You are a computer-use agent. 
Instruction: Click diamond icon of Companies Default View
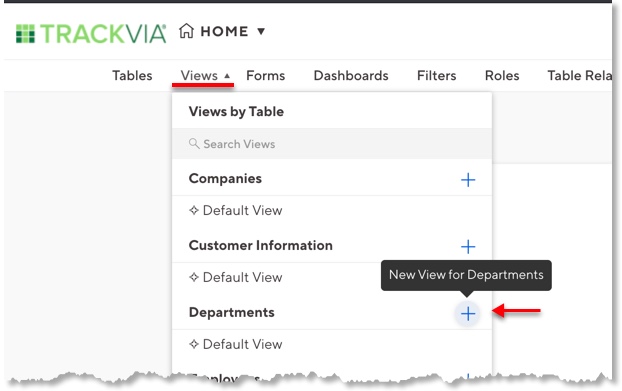pos(194,210)
